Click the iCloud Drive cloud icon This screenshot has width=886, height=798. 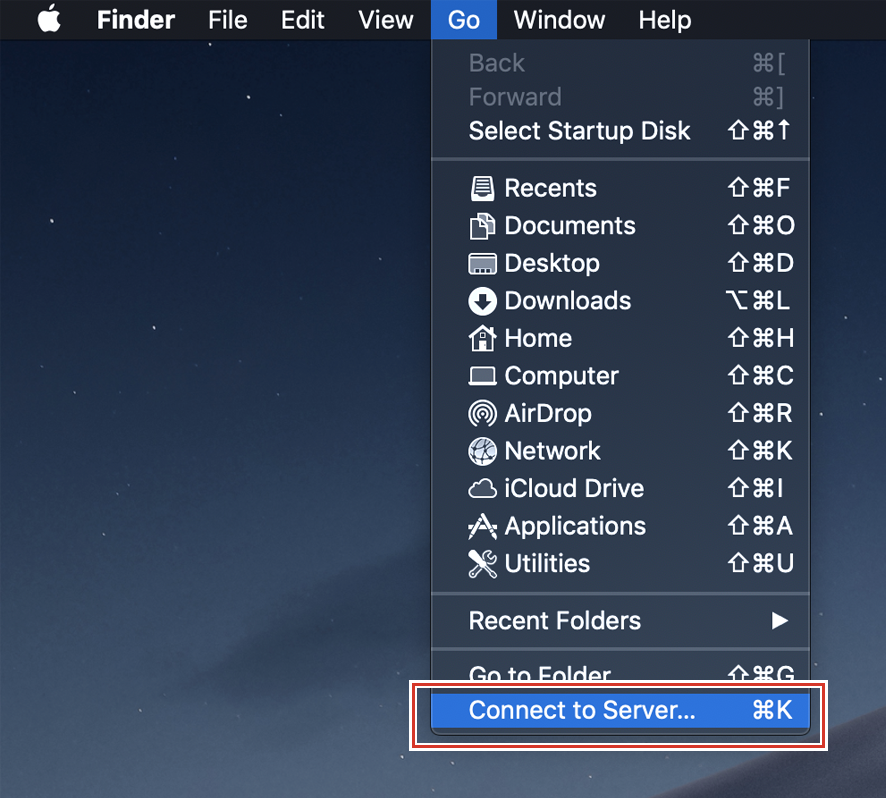click(x=481, y=488)
